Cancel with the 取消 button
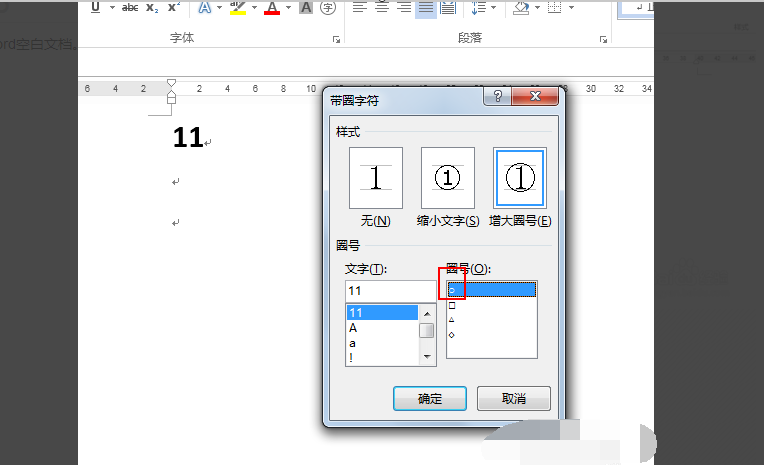Image resolution: width=764 pixels, height=465 pixels. [514, 399]
